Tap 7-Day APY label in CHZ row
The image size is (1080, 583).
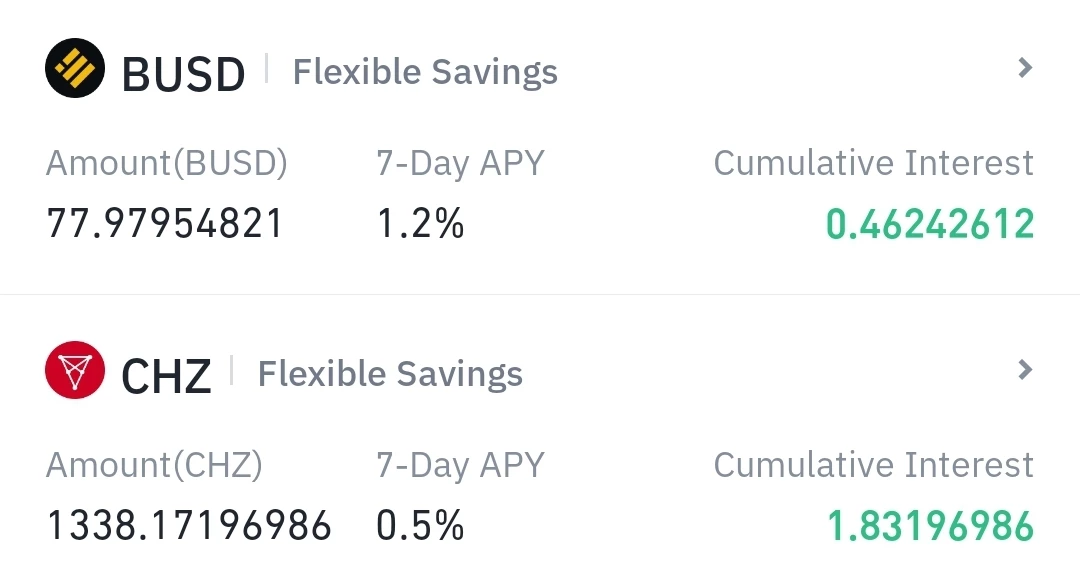coord(460,465)
